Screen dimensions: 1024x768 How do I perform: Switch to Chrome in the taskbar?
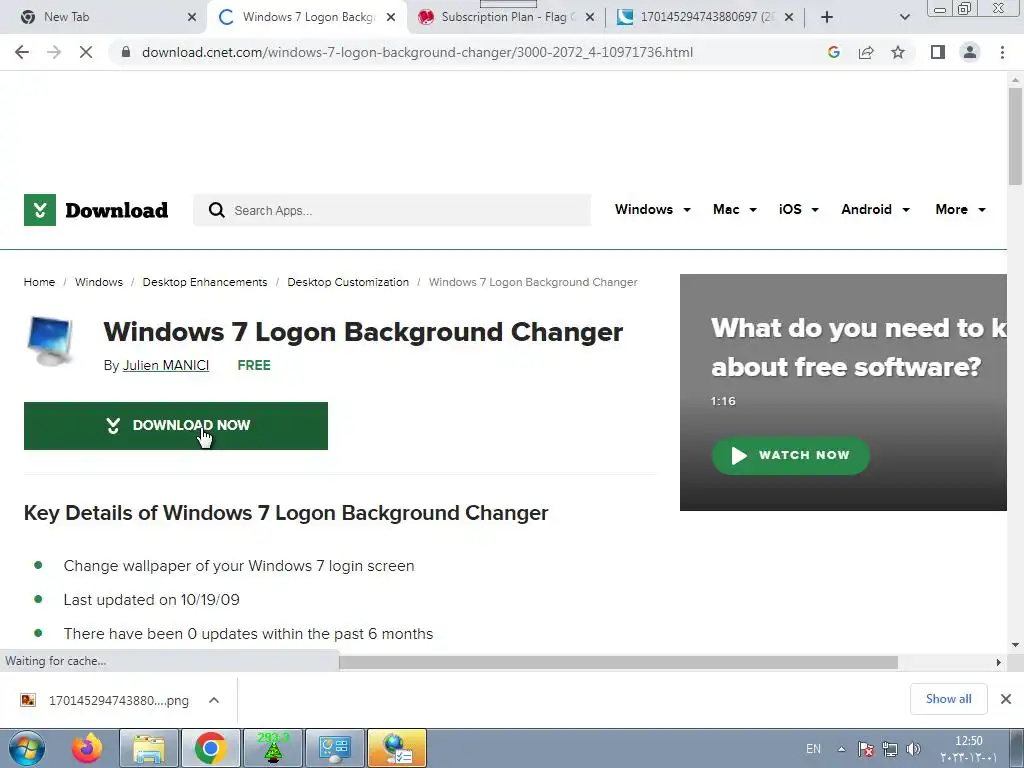click(210, 748)
